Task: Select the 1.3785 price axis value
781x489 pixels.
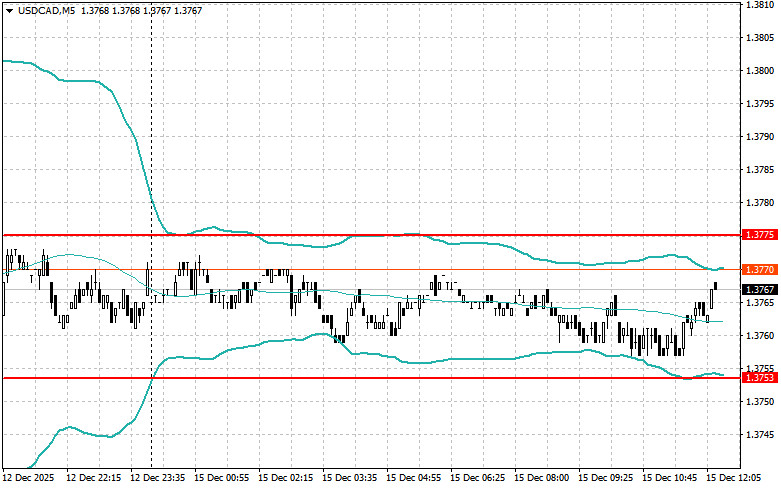Action: [x=760, y=170]
